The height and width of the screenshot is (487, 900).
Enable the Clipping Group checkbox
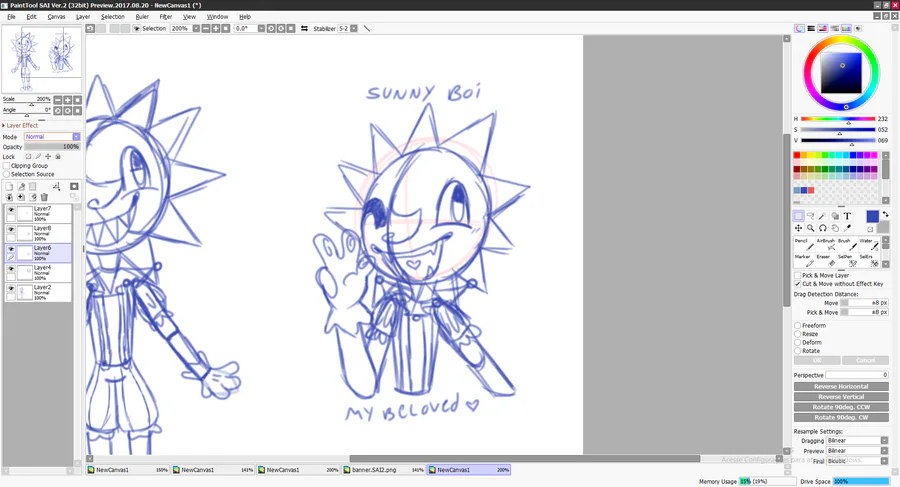[6, 165]
